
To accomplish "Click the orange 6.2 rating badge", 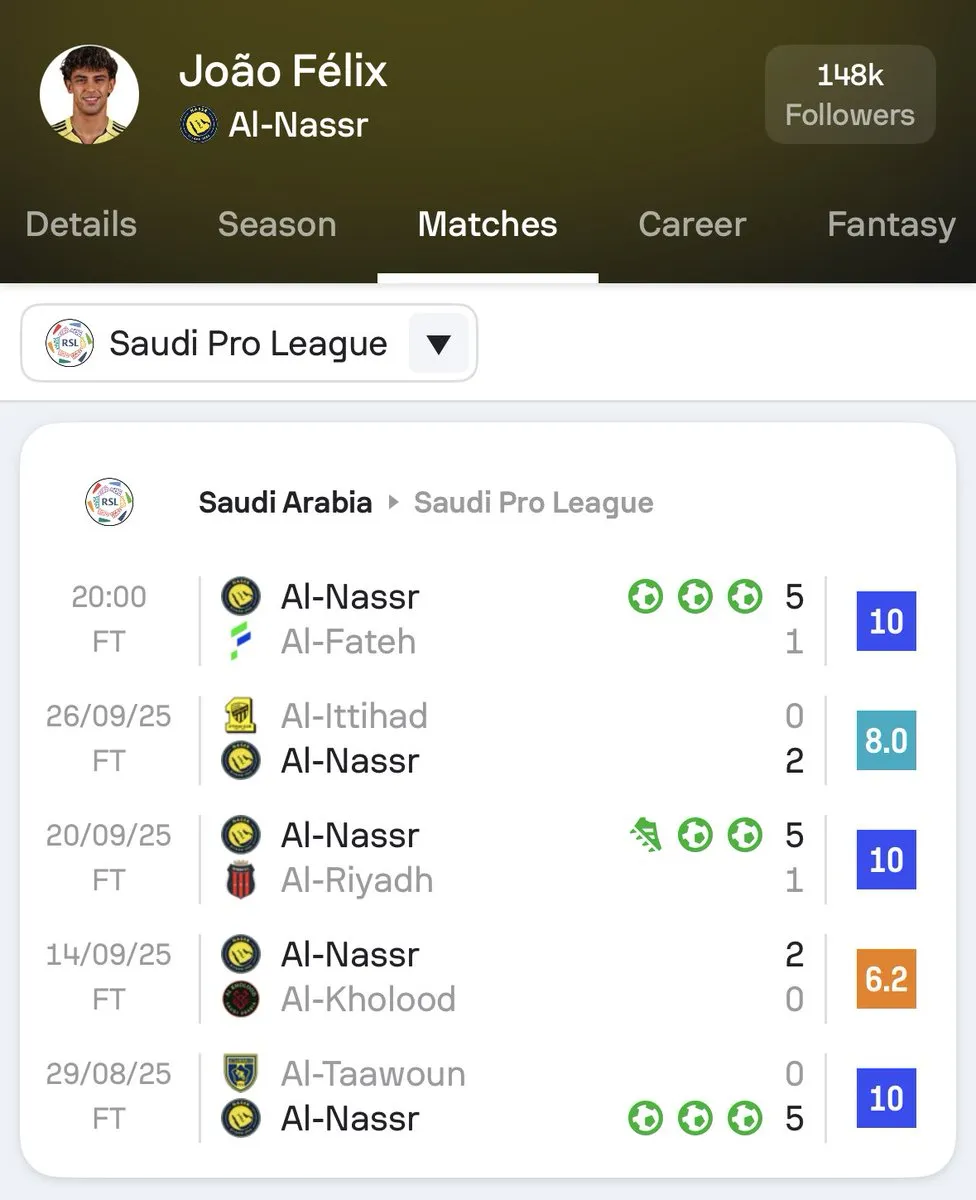I will point(886,978).
